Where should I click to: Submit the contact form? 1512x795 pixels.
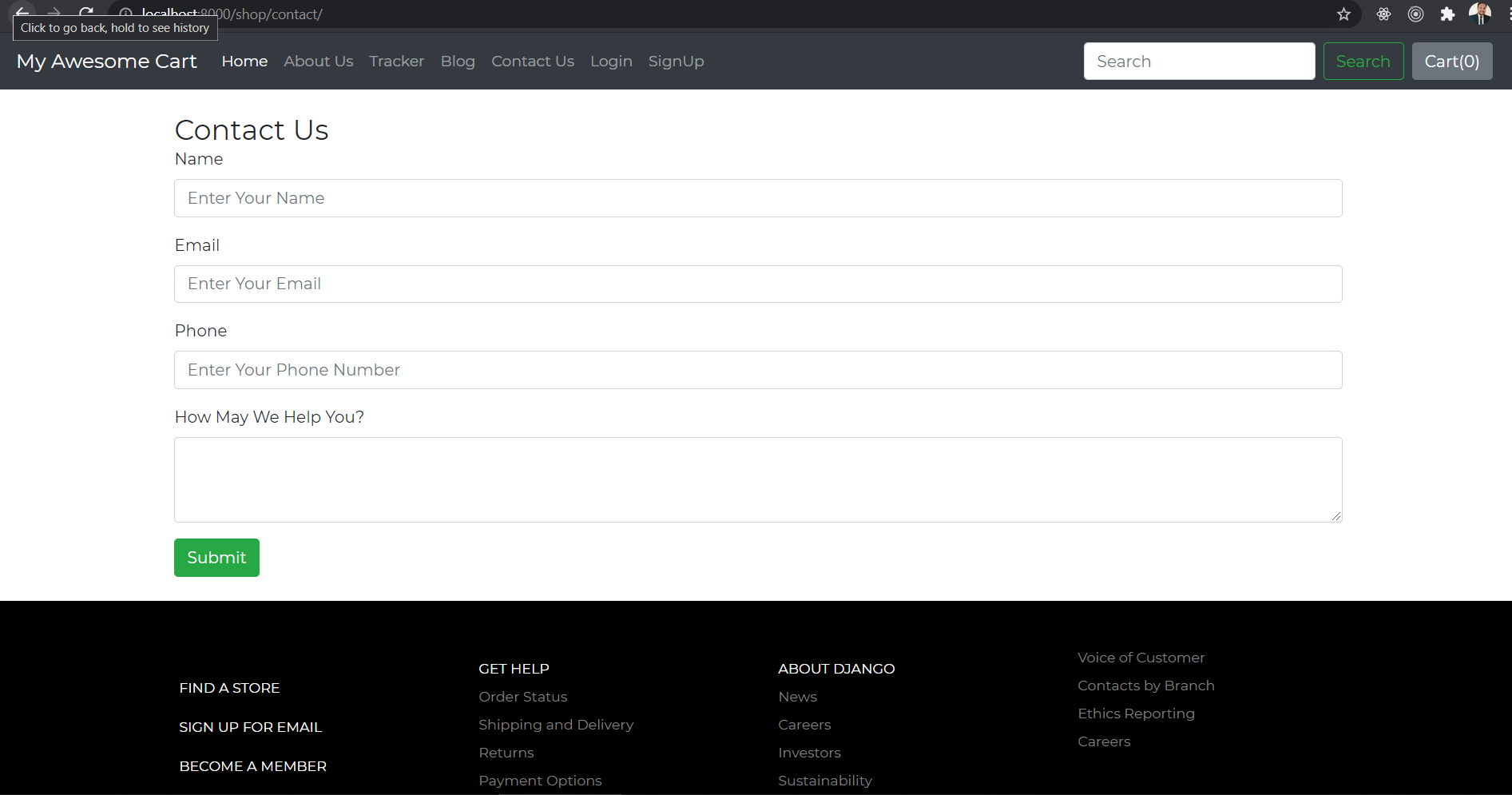[x=216, y=557]
